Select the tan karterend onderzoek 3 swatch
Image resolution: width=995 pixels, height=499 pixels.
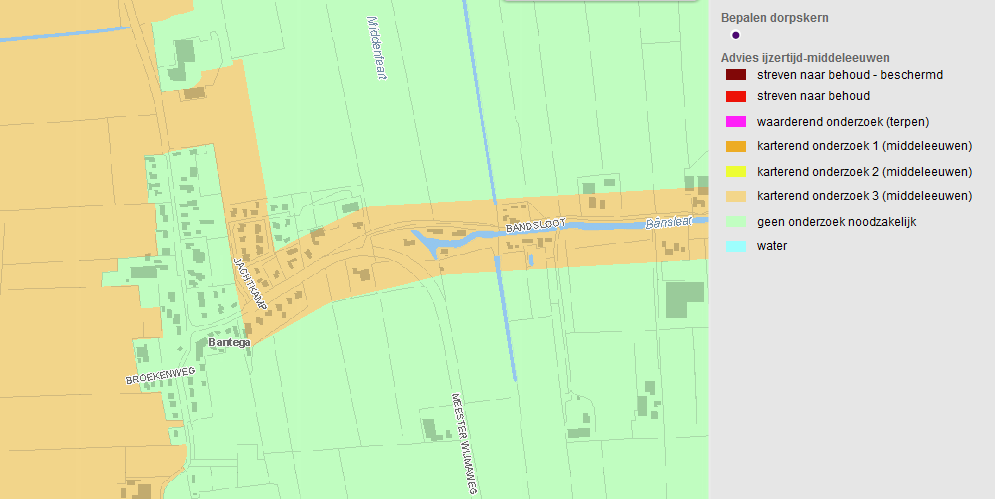pyautogui.click(x=735, y=196)
